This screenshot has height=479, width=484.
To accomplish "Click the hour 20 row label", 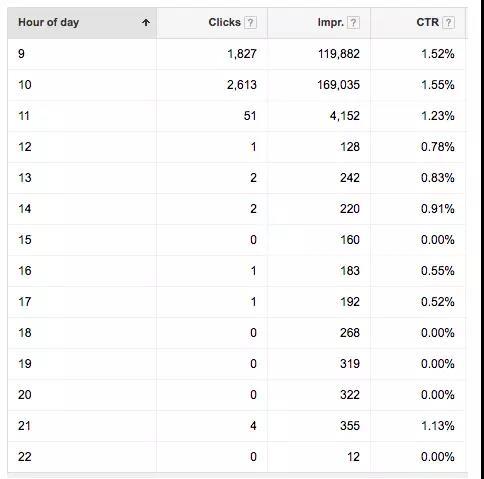I will click(25, 395).
